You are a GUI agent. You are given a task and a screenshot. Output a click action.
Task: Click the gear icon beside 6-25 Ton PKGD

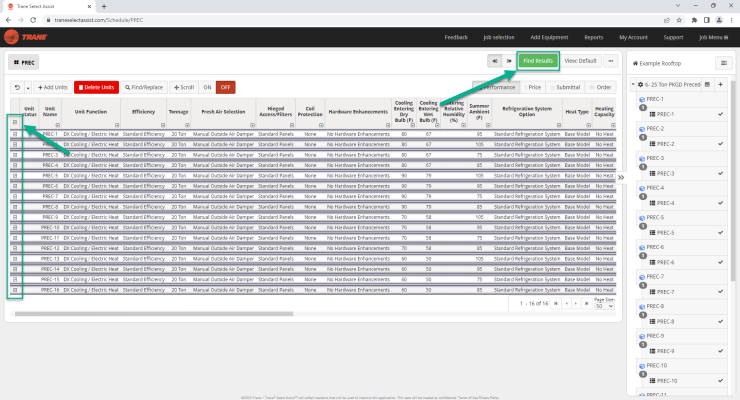pos(640,84)
